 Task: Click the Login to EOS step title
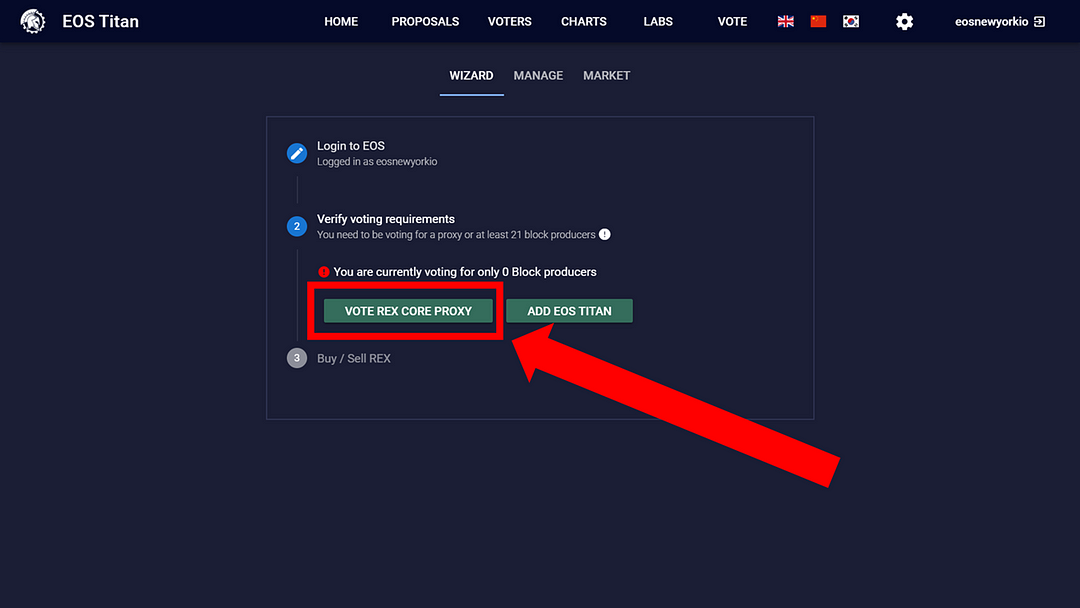351,146
